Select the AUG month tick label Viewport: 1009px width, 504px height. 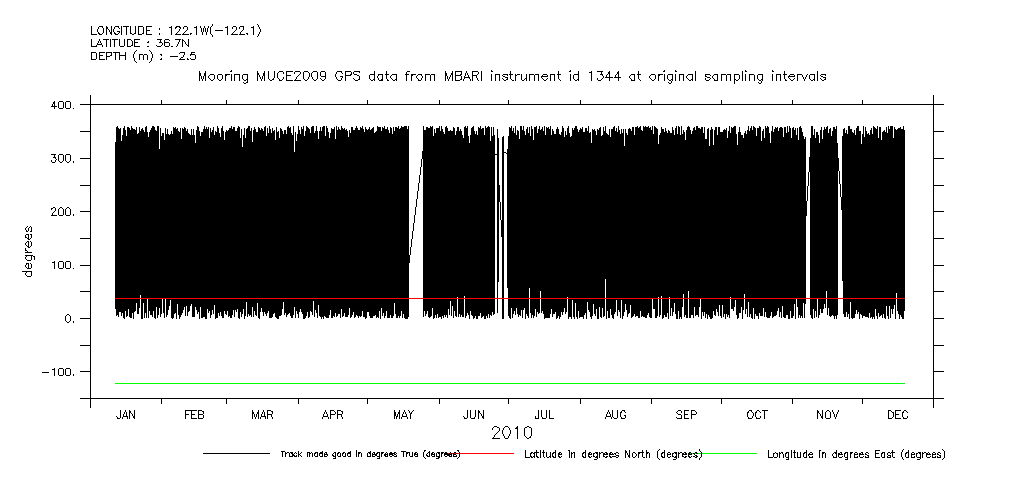[616, 414]
